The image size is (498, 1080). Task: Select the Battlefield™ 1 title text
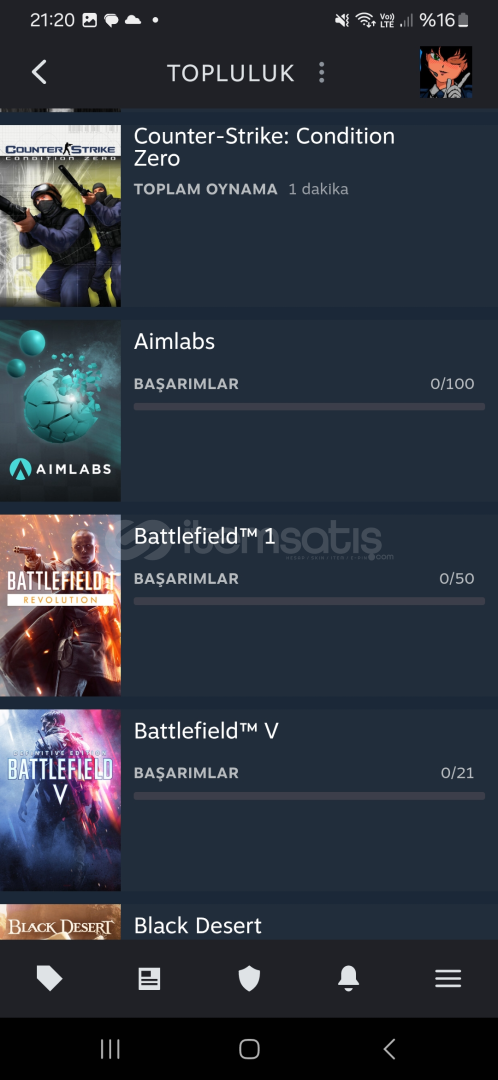(x=205, y=536)
